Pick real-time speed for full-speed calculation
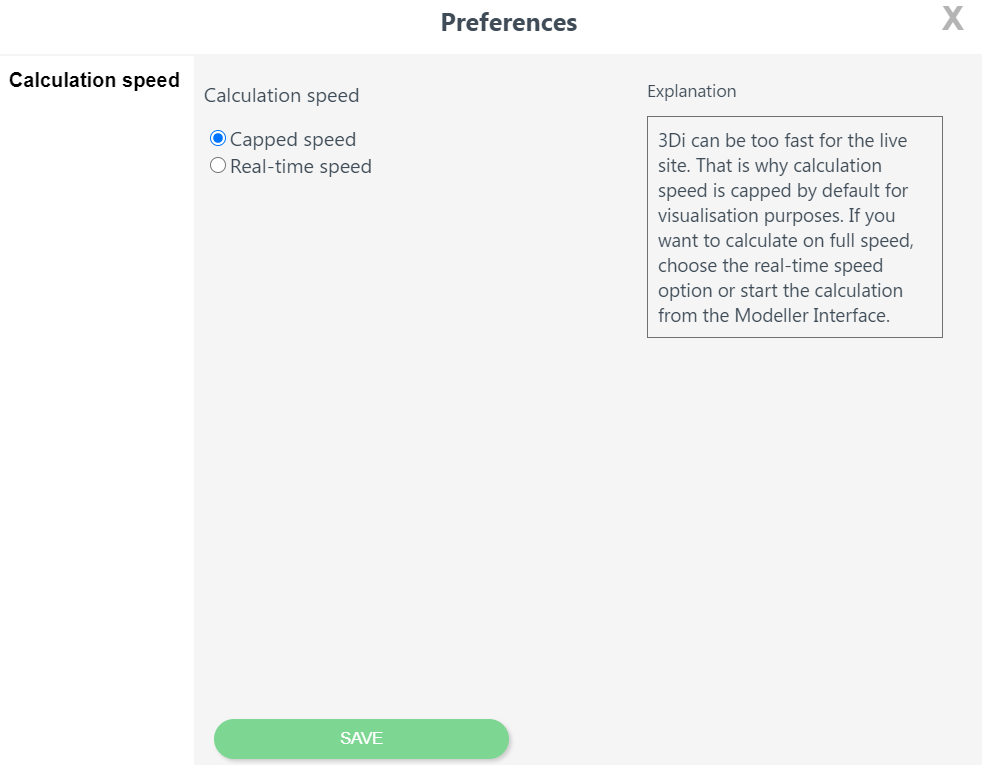Viewport: 982px width, 765px height. [217, 164]
